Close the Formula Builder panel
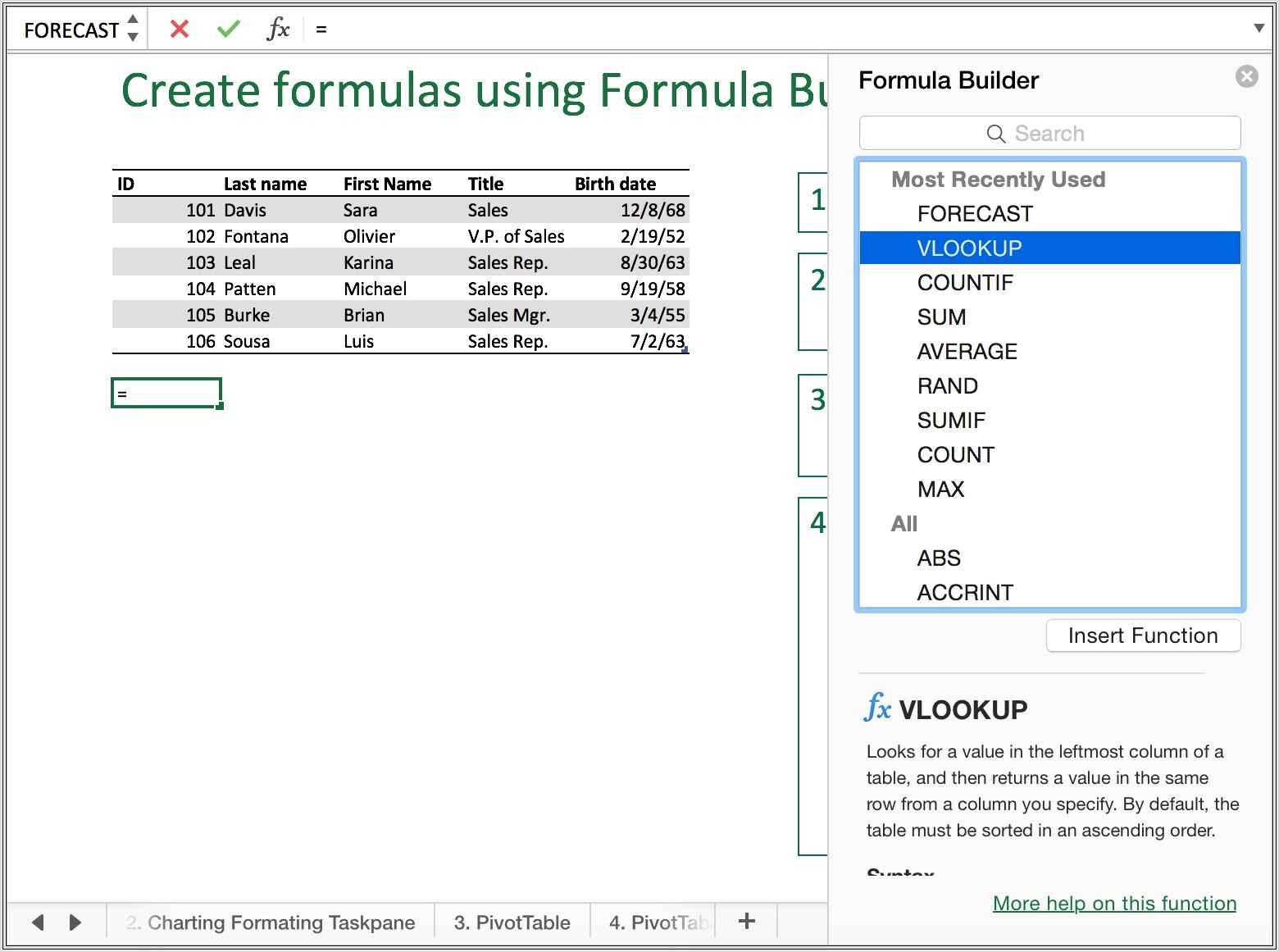 pos(1246,76)
